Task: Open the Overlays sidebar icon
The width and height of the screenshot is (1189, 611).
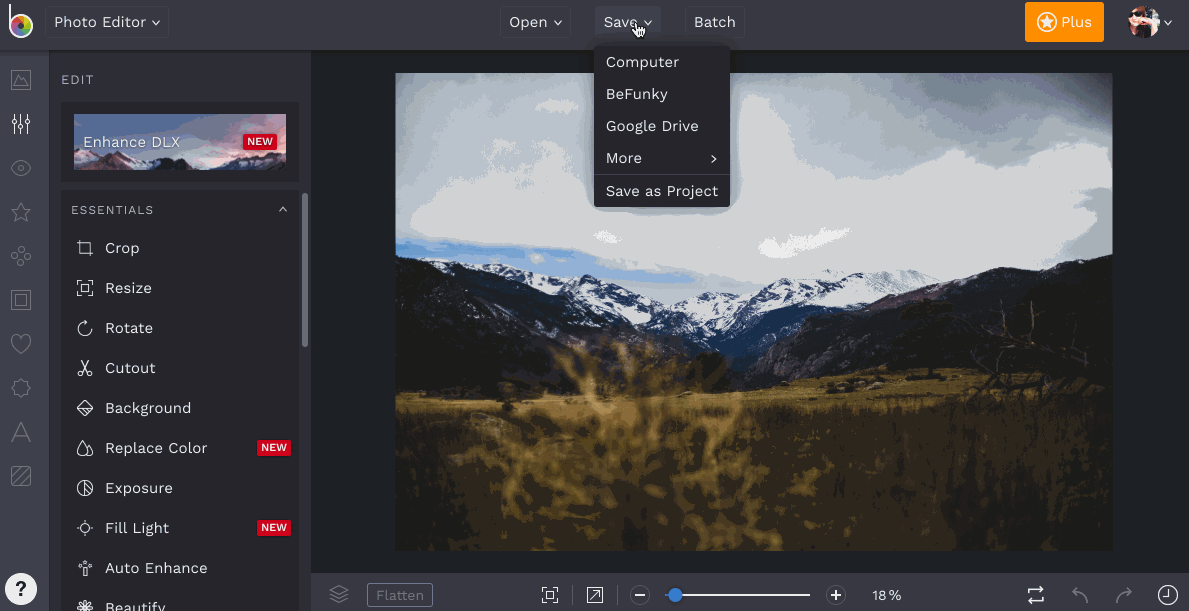Action: (x=21, y=388)
